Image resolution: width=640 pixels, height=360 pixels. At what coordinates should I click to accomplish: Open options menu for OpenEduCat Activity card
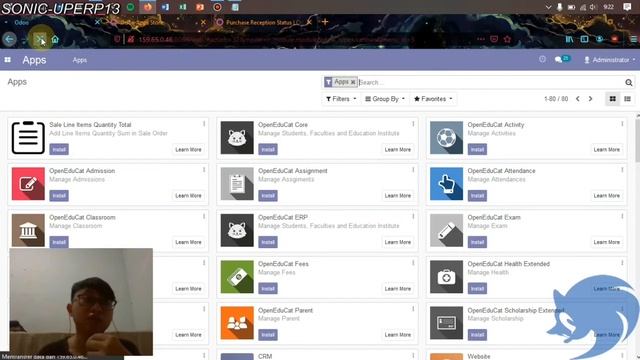(622, 124)
